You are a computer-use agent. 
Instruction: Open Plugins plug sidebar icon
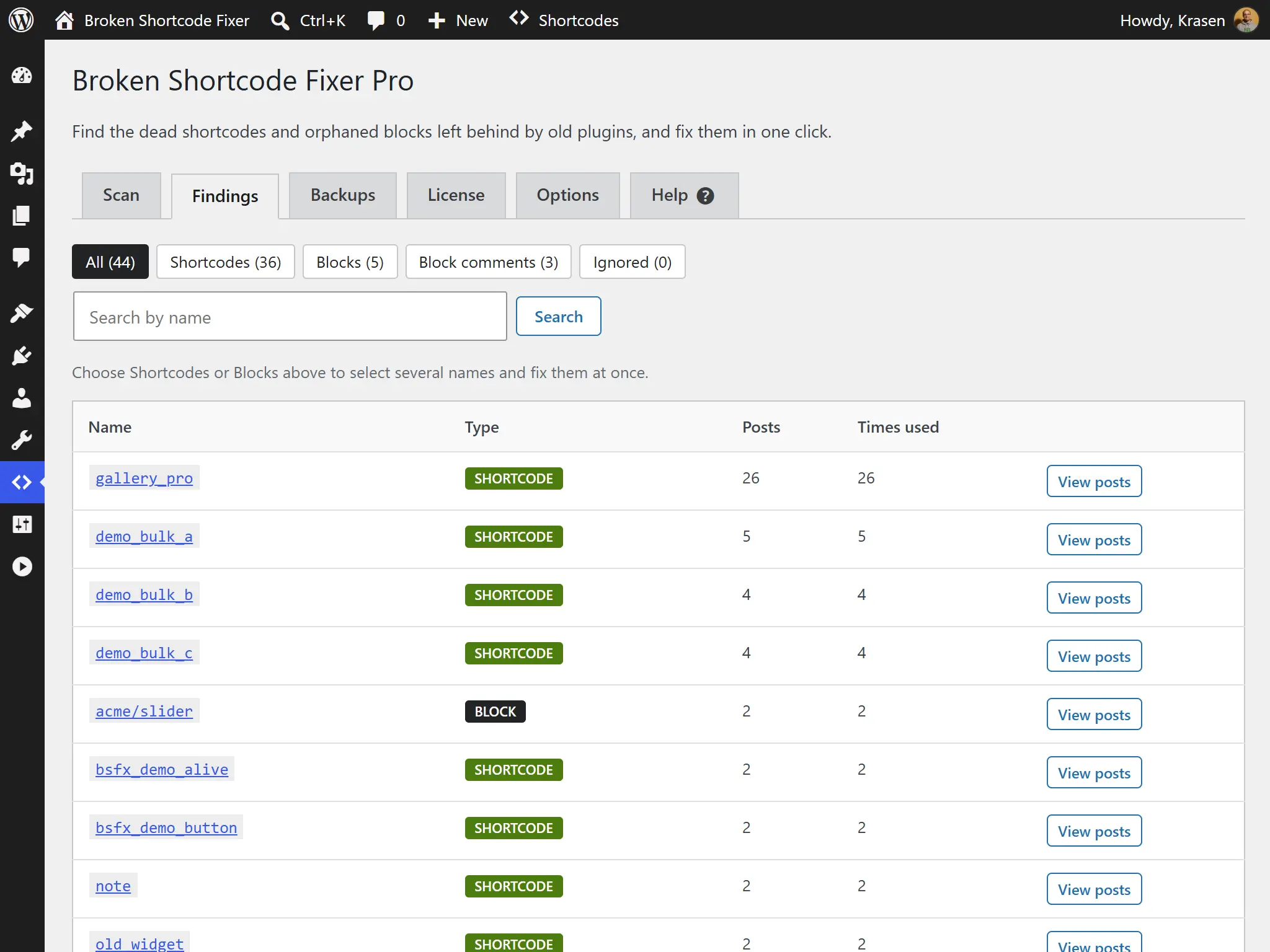[22, 356]
